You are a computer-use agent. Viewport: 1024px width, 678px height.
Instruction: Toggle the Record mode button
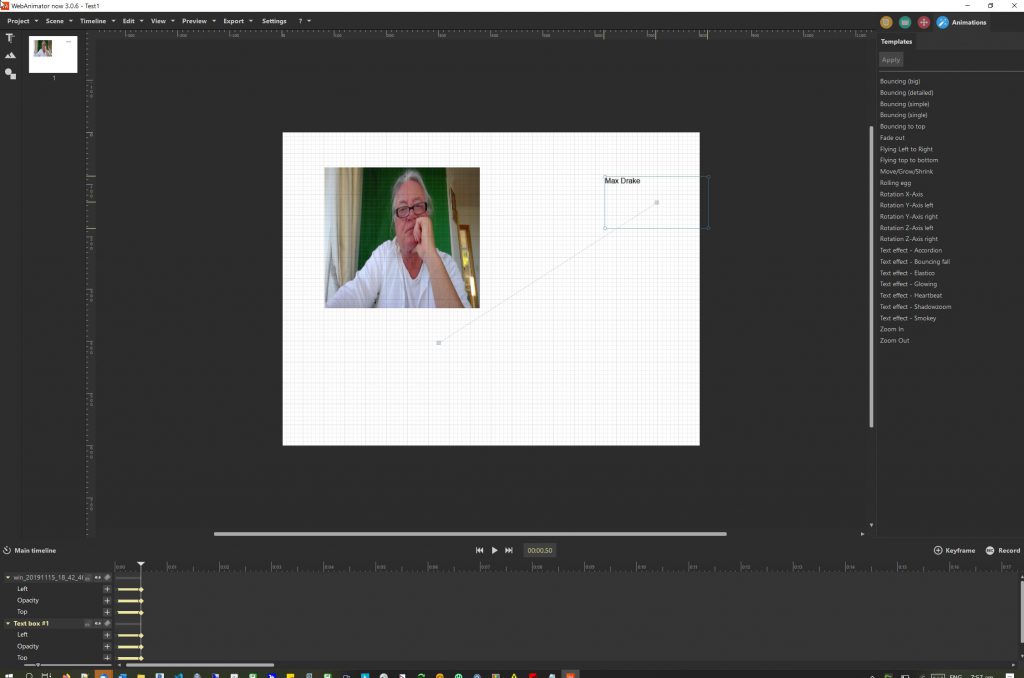(x=1002, y=550)
